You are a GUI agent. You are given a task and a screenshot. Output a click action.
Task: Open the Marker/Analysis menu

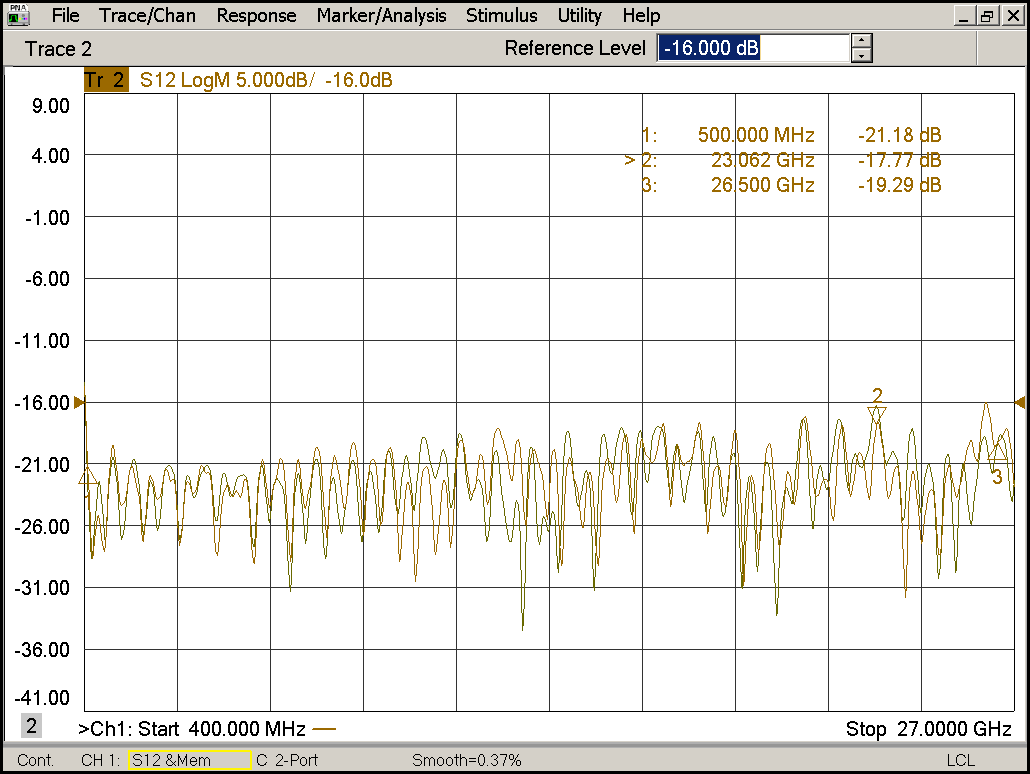coord(381,16)
